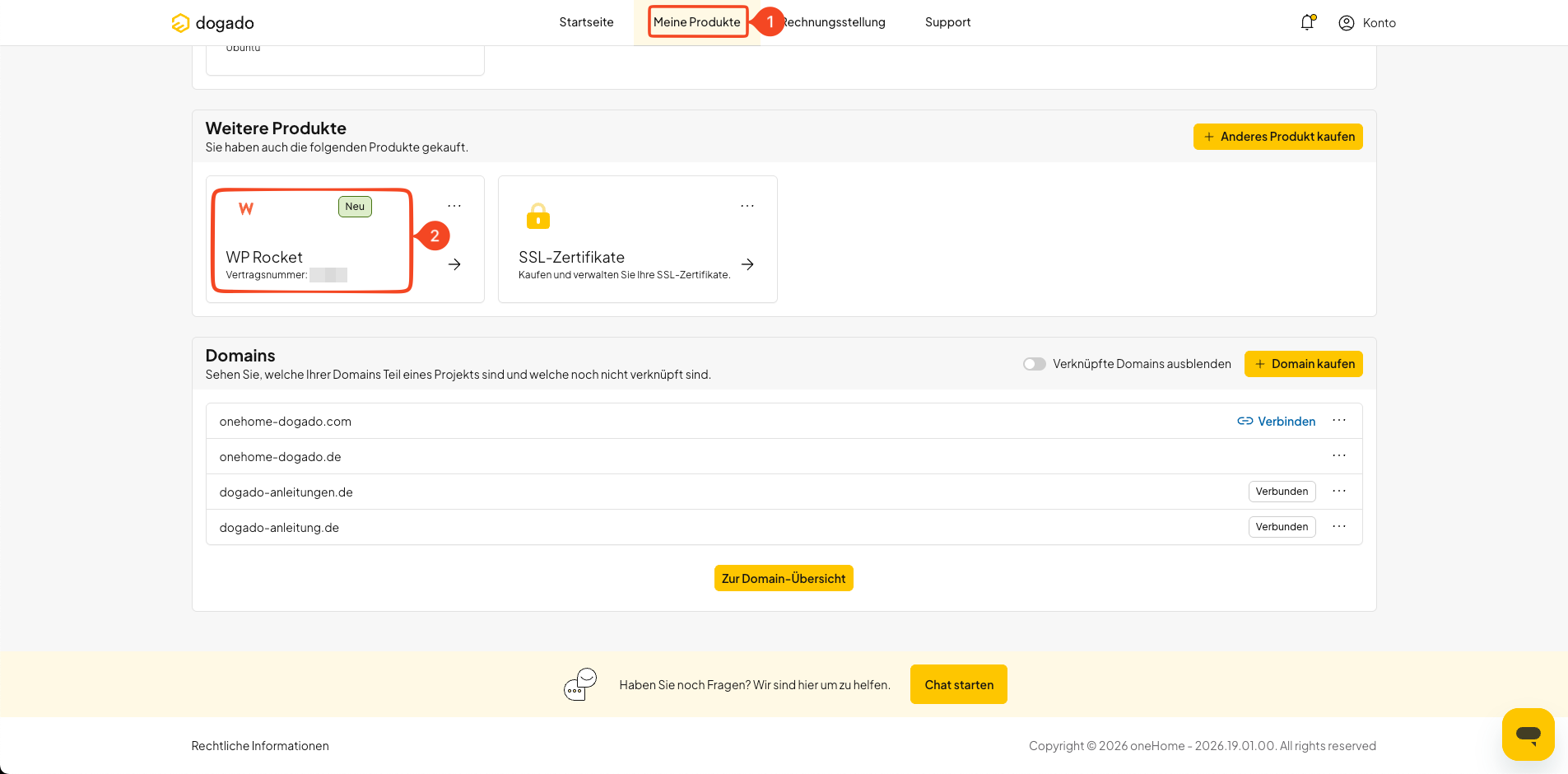1568x774 pixels.
Task: Click the SSL-Zertifikate arrow icon
Action: 747,264
